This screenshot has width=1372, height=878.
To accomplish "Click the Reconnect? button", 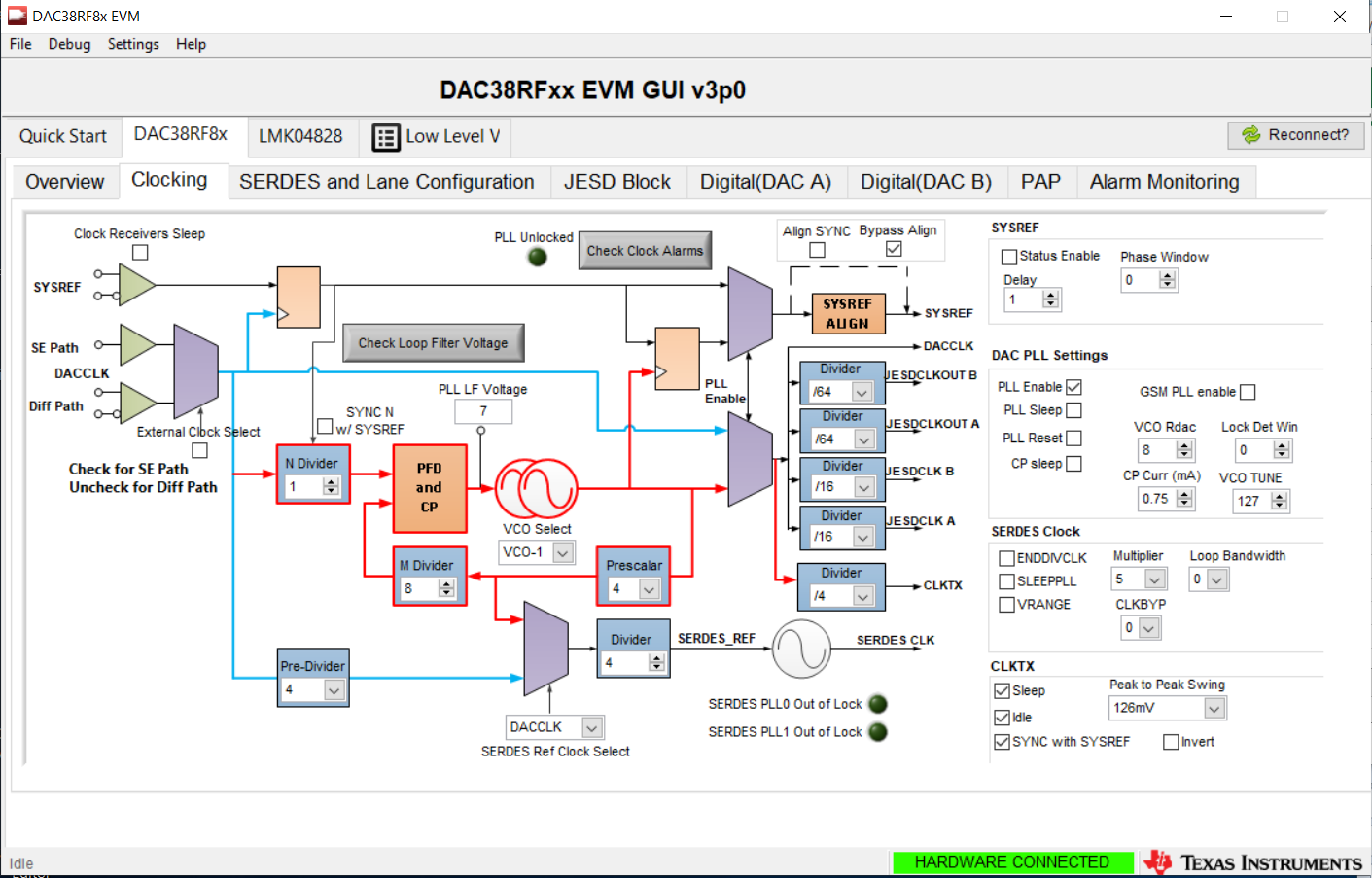I will pos(1296,135).
